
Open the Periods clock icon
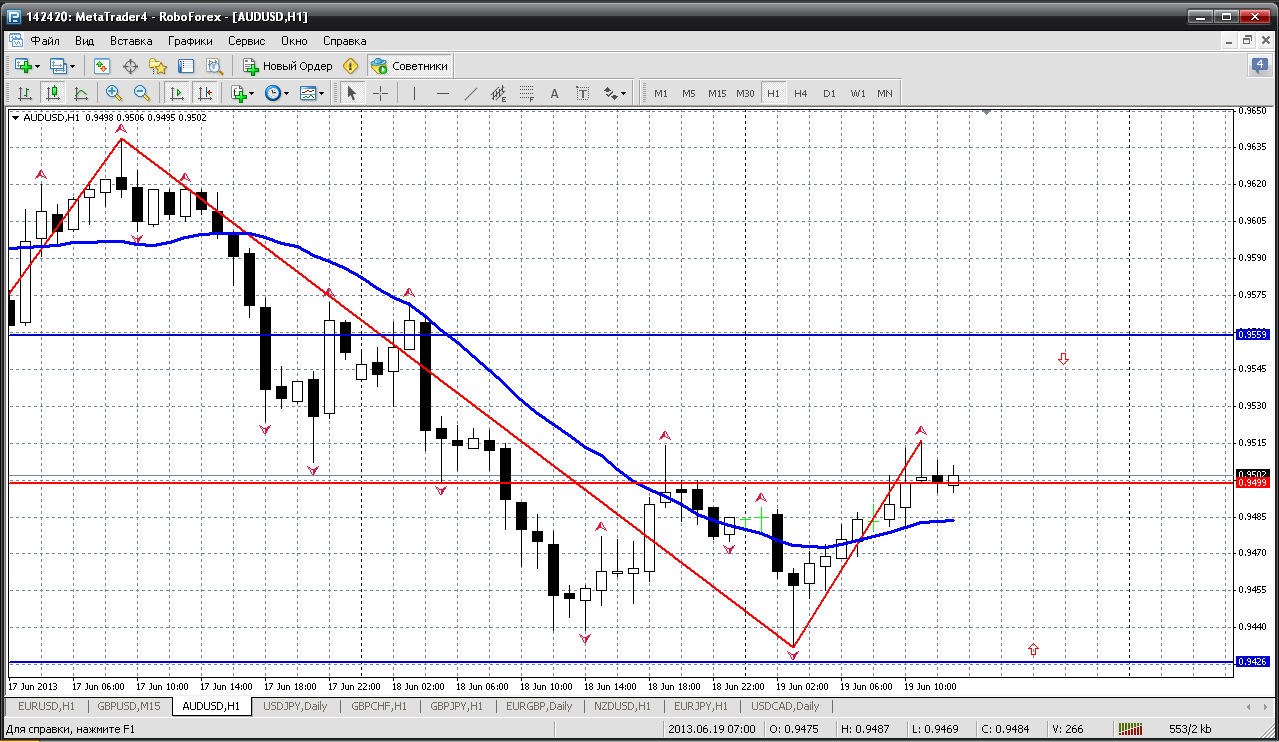(x=273, y=93)
